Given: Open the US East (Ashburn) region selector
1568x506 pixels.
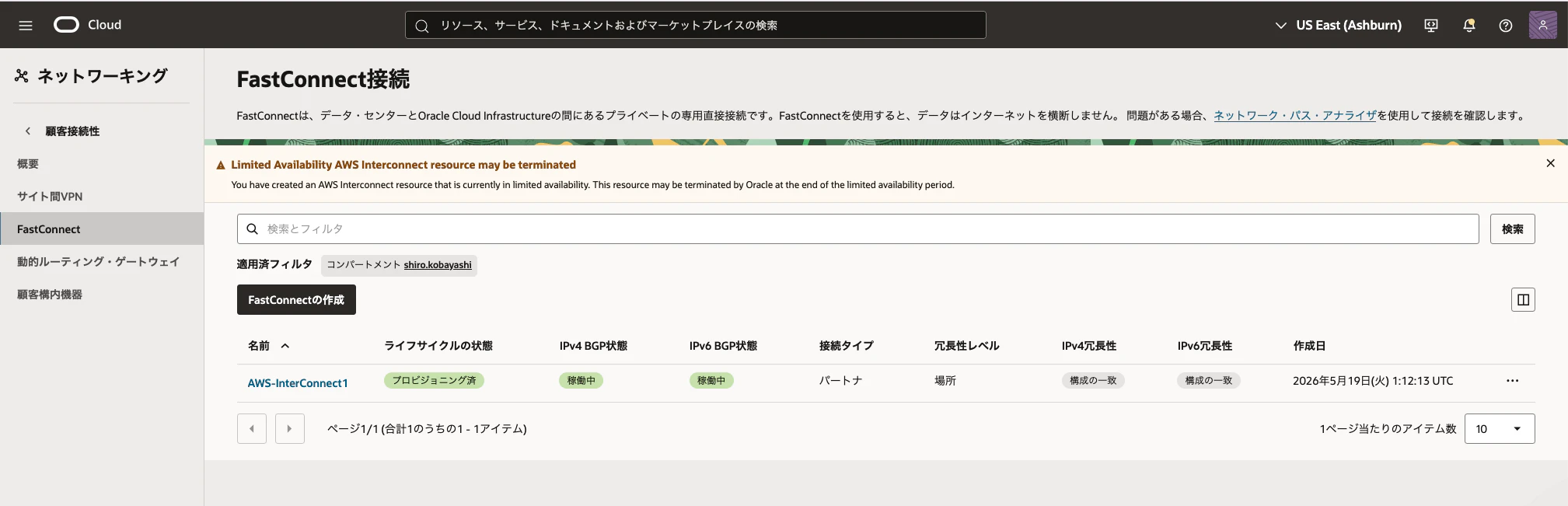Looking at the screenshot, I should [1338, 25].
